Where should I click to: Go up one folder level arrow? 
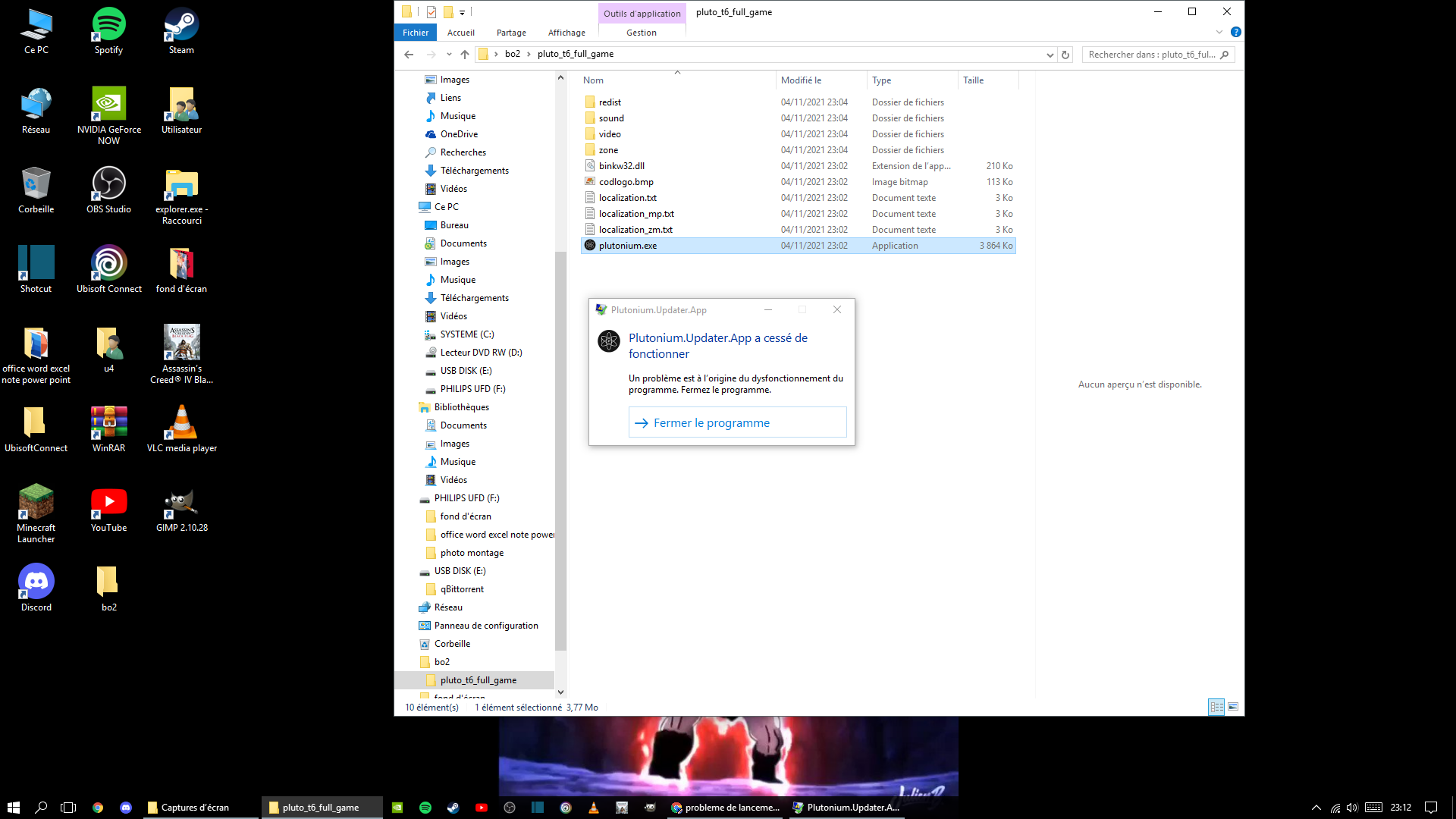click(465, 55)
